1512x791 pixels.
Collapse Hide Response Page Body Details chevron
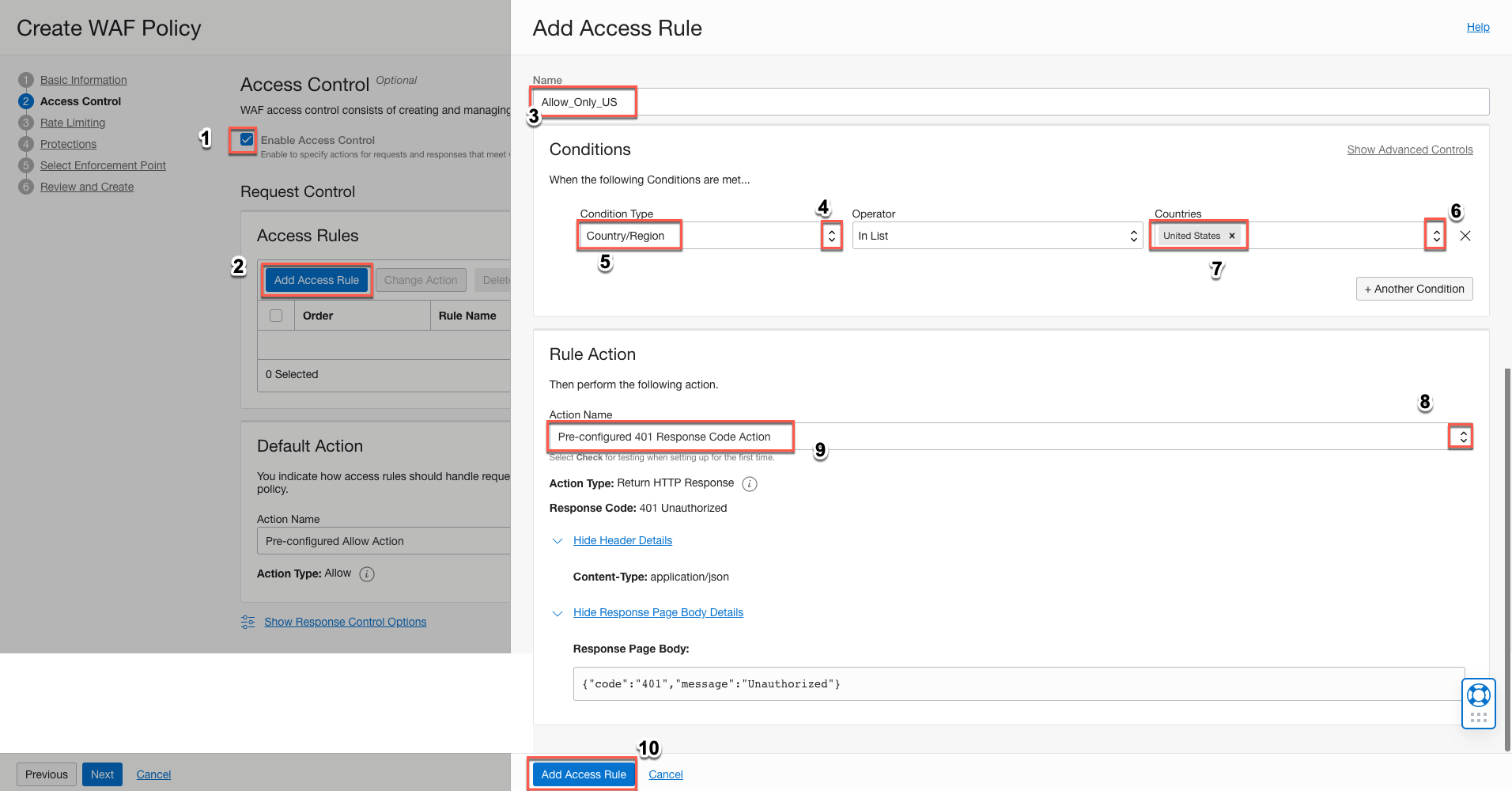click(558, 613)
